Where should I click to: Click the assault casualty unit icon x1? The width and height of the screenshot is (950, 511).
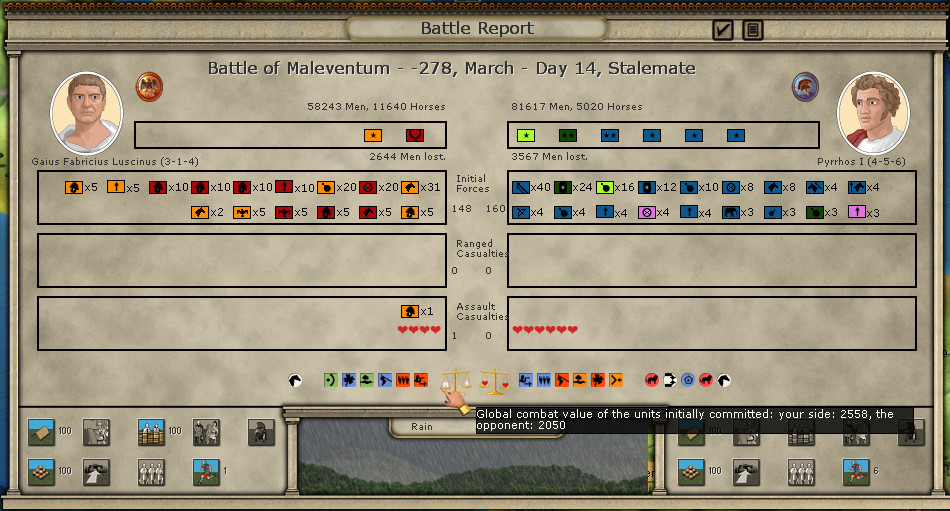[x=409, y=311]
